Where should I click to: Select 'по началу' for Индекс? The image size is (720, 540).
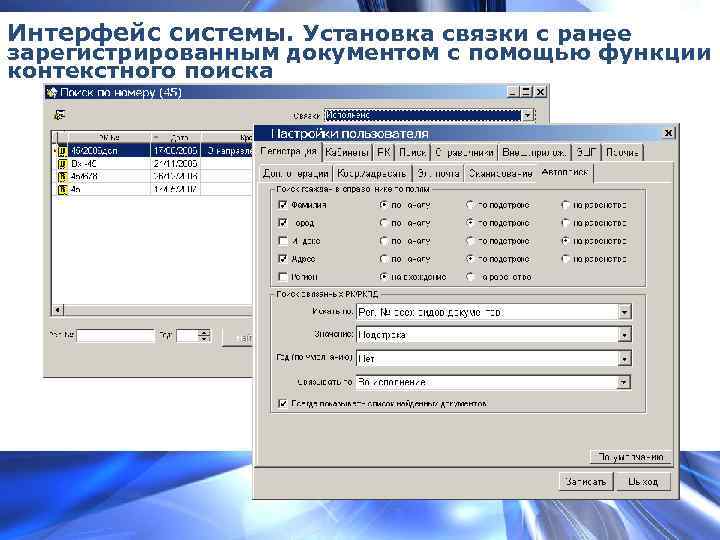point(384,241)
